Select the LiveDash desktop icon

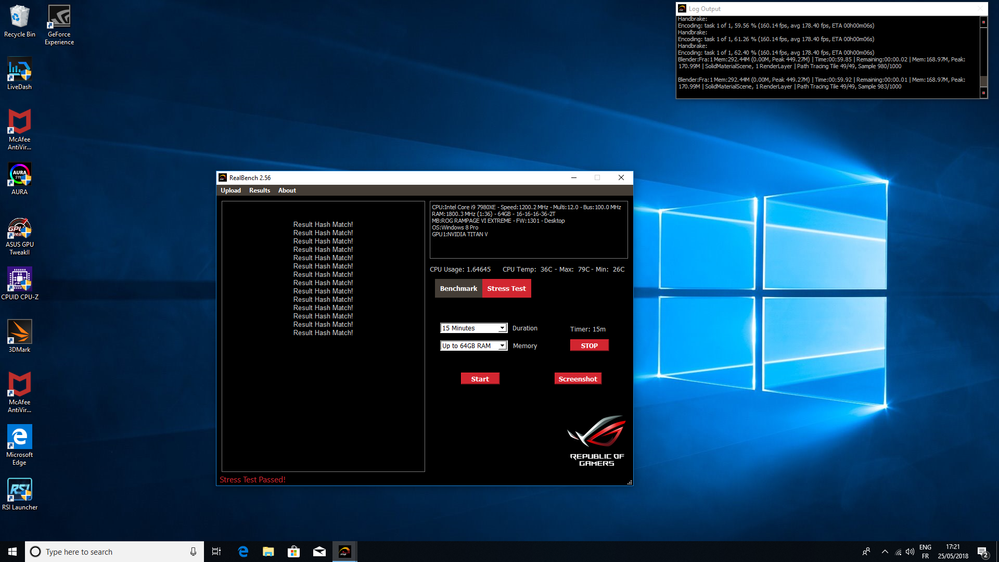pyautogui.click(x=19, y=74)
